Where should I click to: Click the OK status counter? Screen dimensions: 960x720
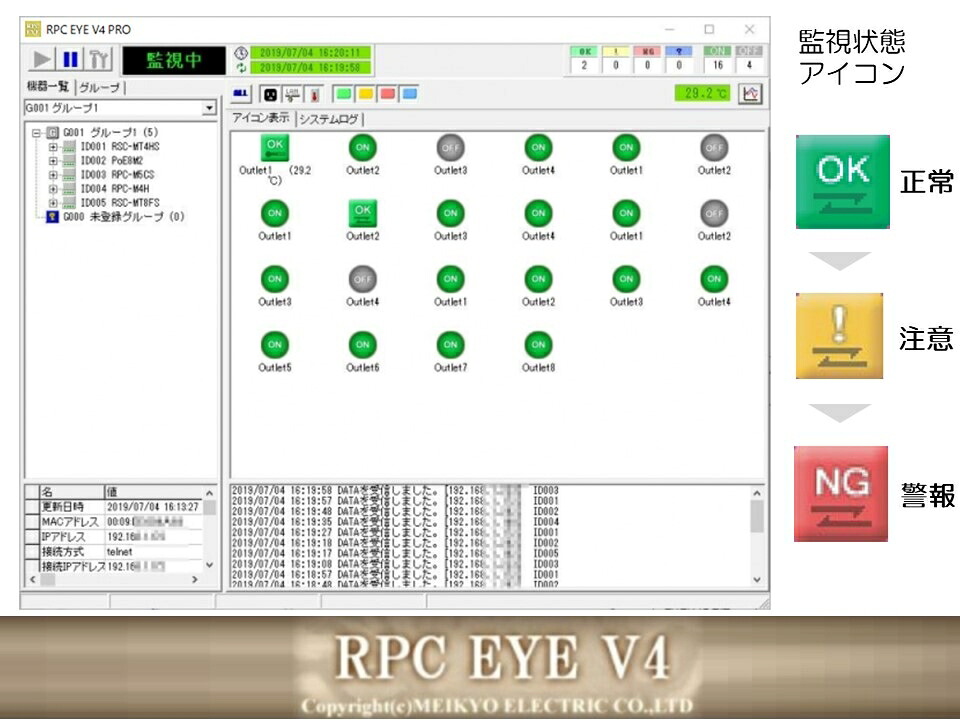585,59
